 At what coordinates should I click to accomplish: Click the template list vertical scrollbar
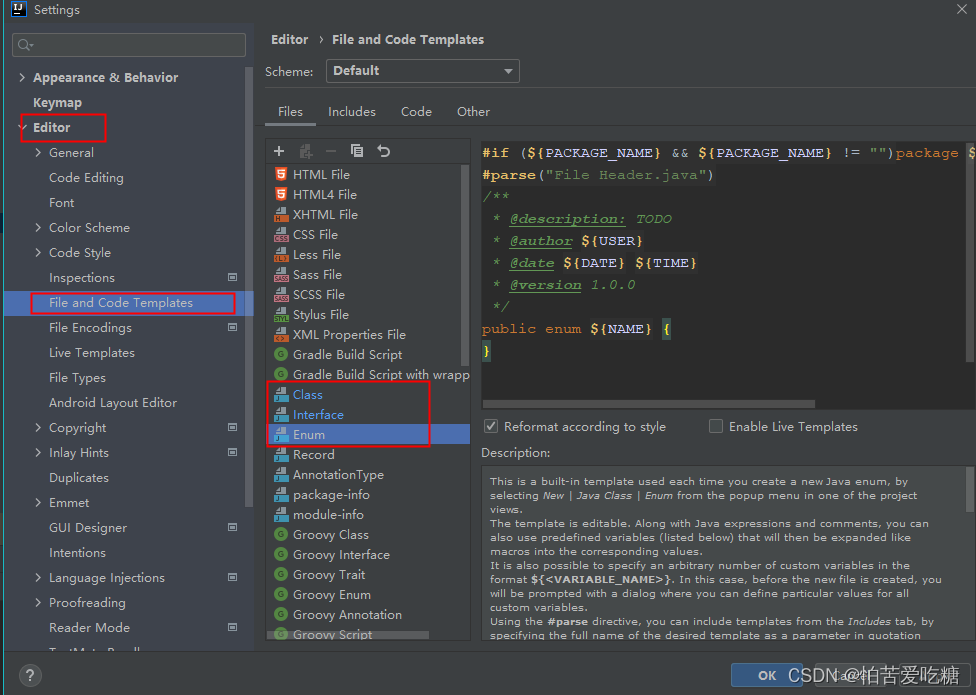(x=464, y=264)
